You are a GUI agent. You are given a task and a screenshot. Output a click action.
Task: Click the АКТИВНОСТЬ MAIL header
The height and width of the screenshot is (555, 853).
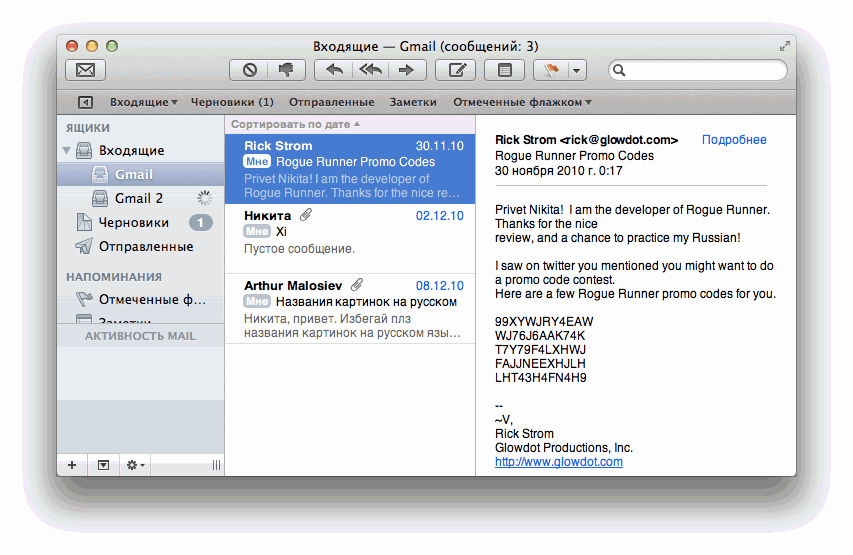(140, 336)
